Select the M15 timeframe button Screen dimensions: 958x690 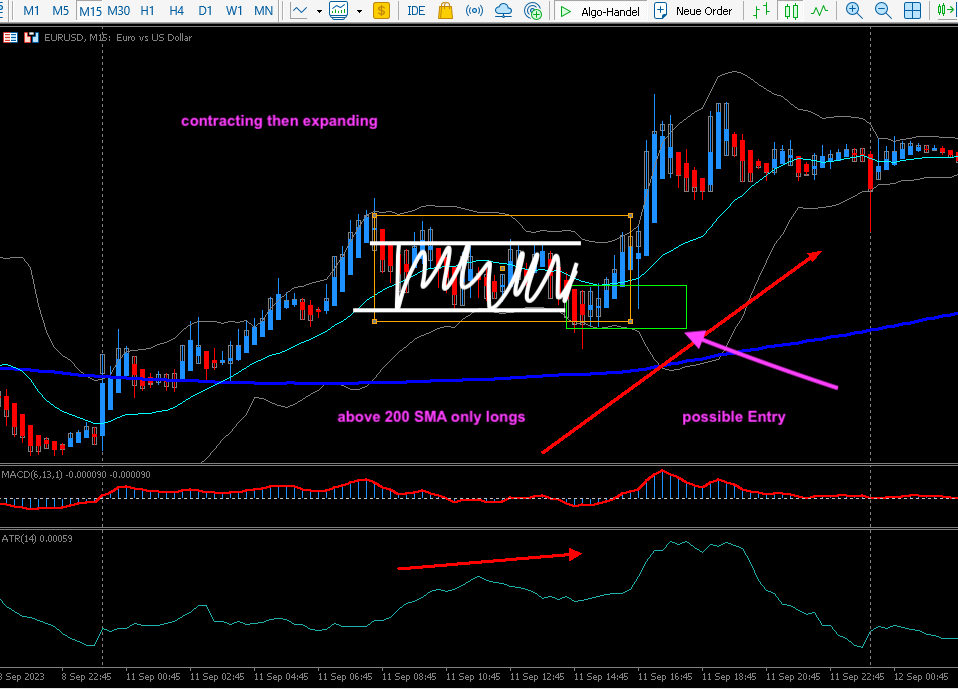pos(90,10)
